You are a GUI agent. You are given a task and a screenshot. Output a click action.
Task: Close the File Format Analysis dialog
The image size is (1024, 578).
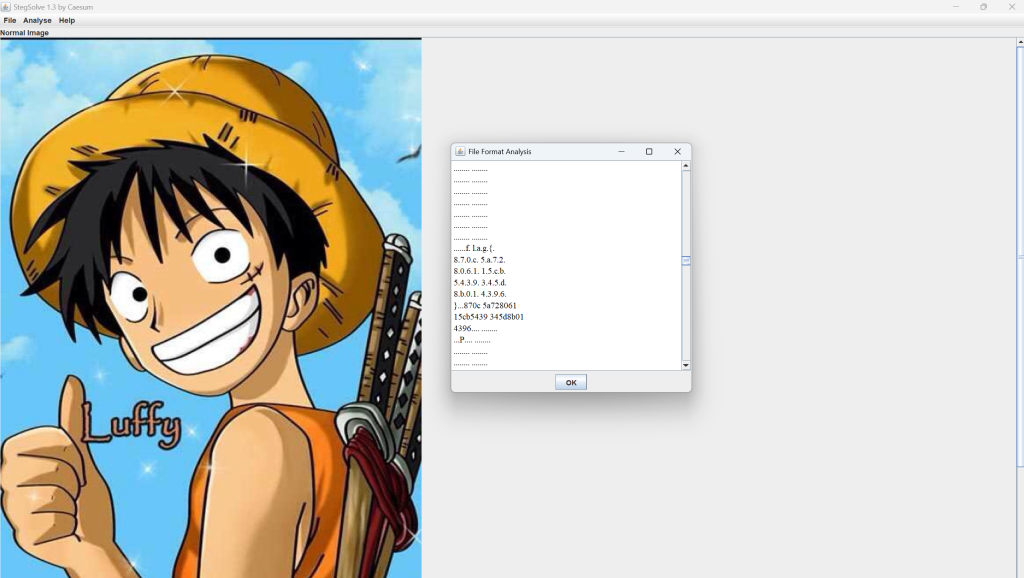(677, 152)
